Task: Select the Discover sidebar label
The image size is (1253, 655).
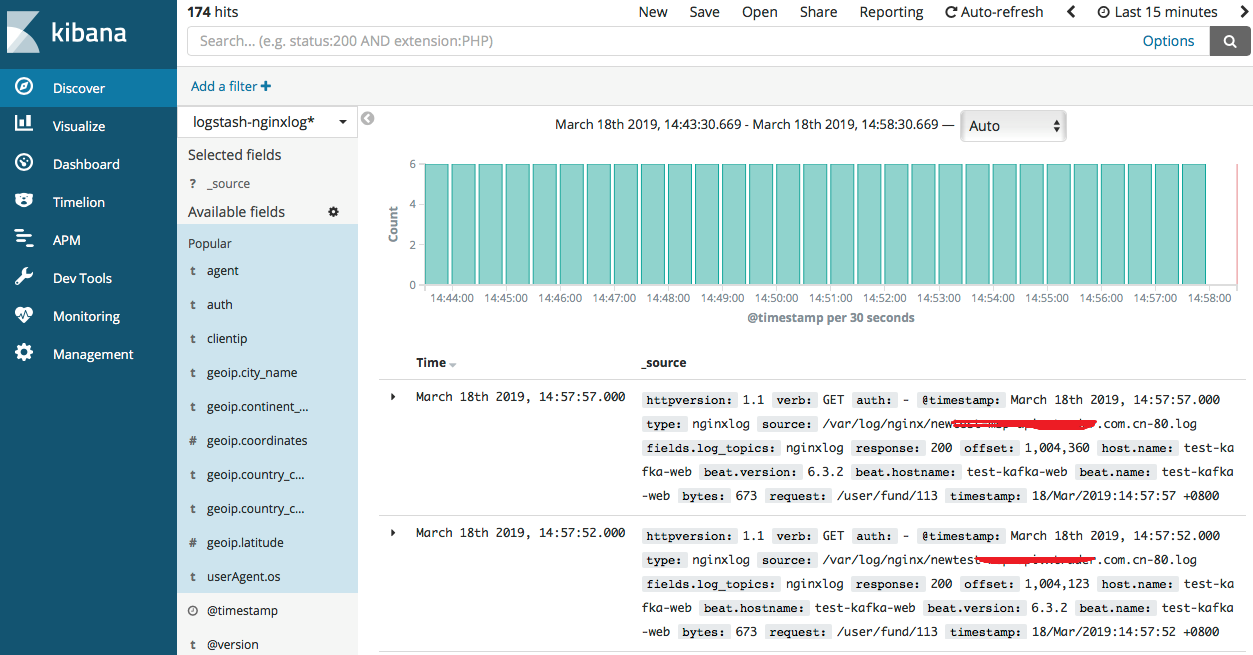Action: point(79,88)
